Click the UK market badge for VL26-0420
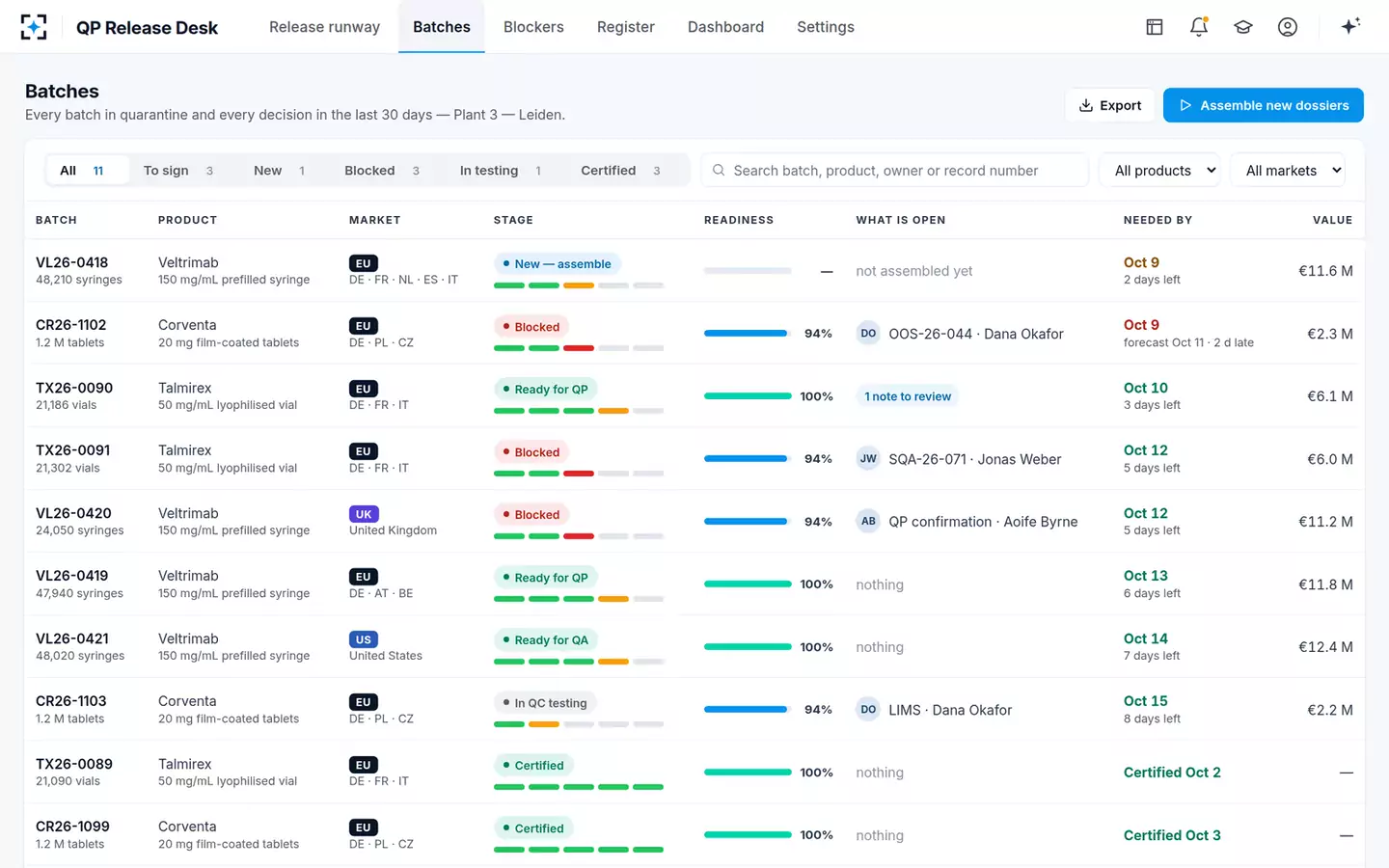 click(364, 514)
